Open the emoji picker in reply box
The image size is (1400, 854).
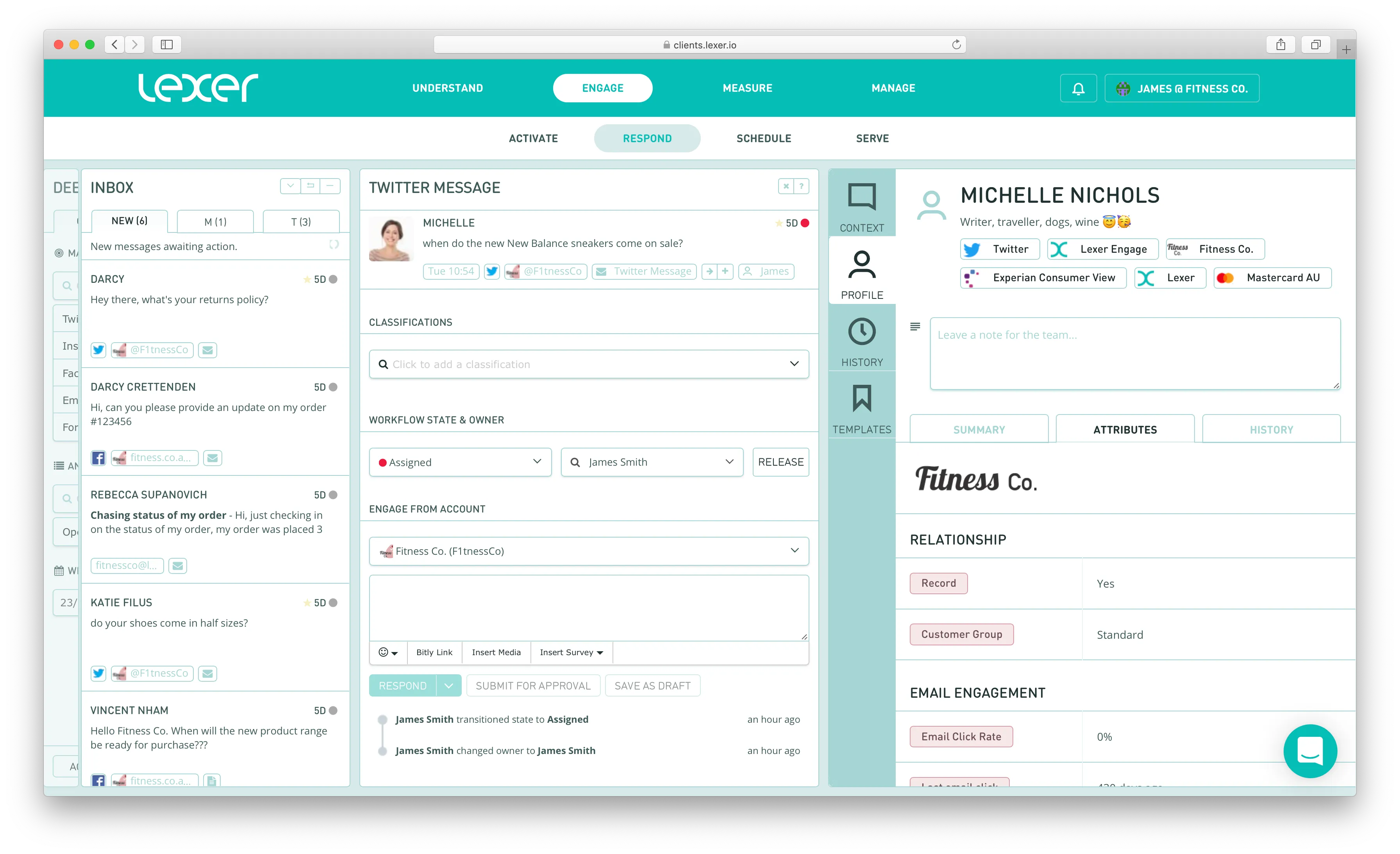click(x=388, y=652)
